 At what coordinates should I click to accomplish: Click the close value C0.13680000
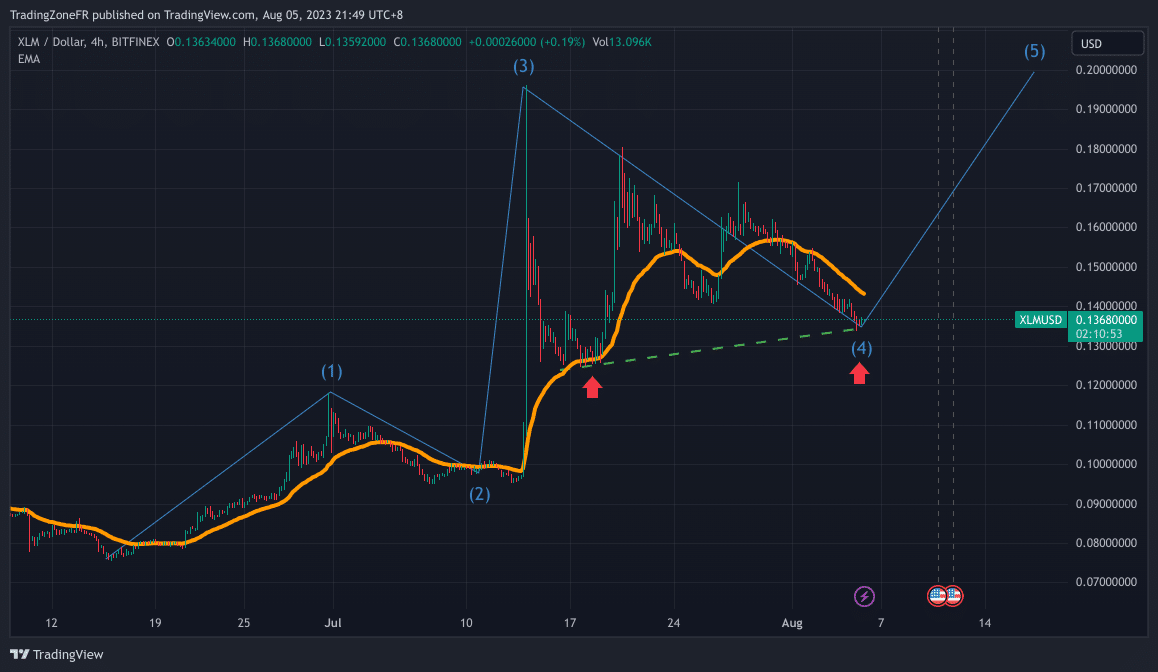(427, 42)
